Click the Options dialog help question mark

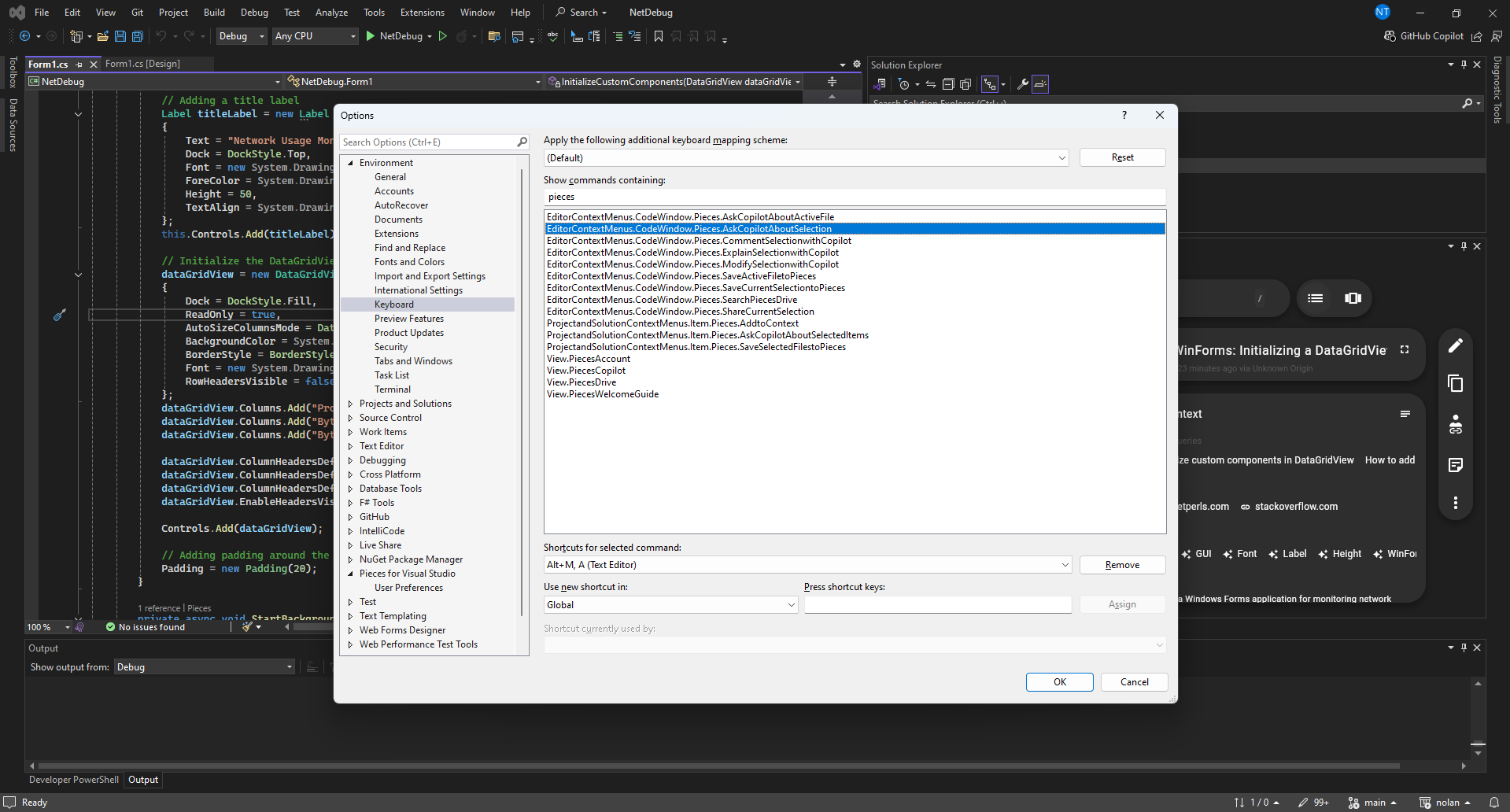pyautogui.click(x=1124, y=115)
